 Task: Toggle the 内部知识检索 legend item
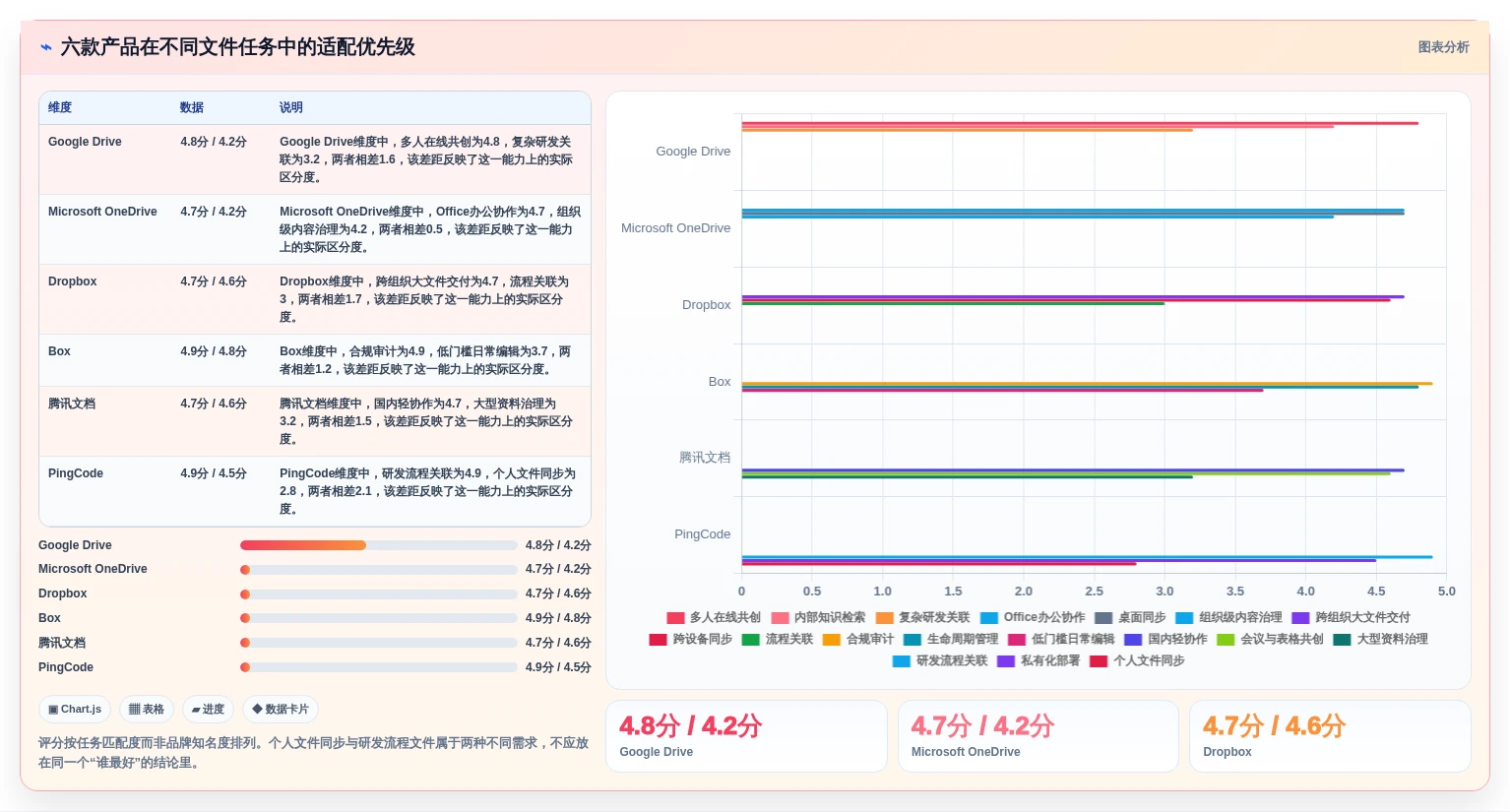click(x=818, y=617)
